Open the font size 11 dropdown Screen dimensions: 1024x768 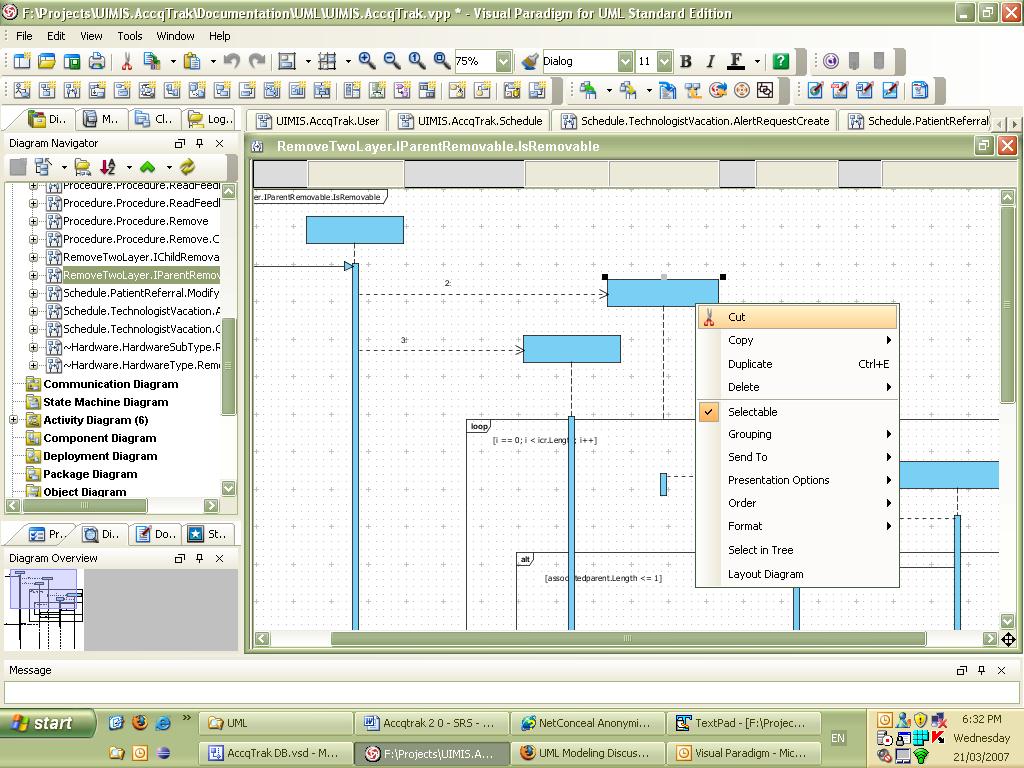pyautogui.click(x=664, y=61)
